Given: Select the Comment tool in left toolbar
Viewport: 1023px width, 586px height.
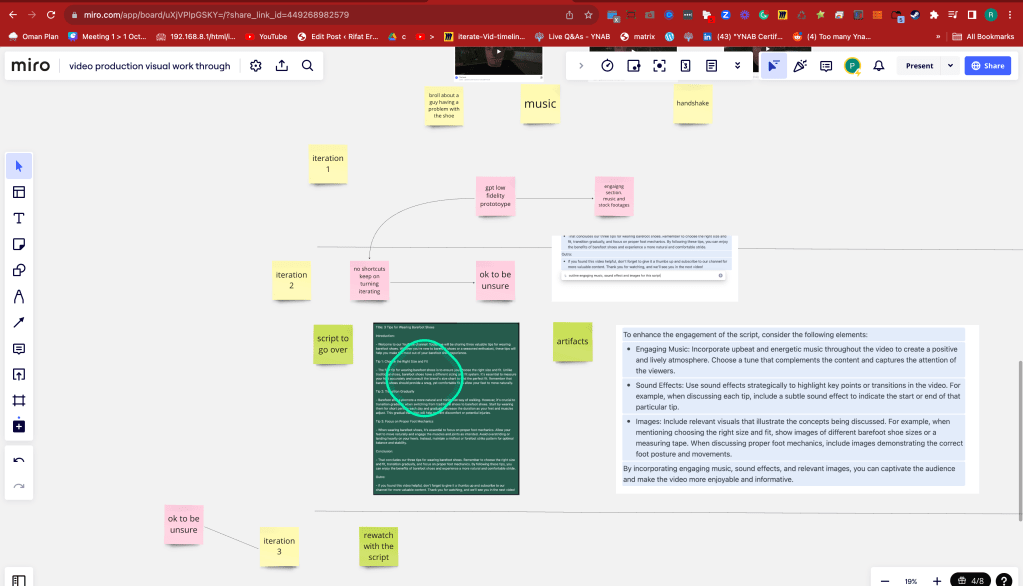Looking at the screenshot, I should pos(19,348).
